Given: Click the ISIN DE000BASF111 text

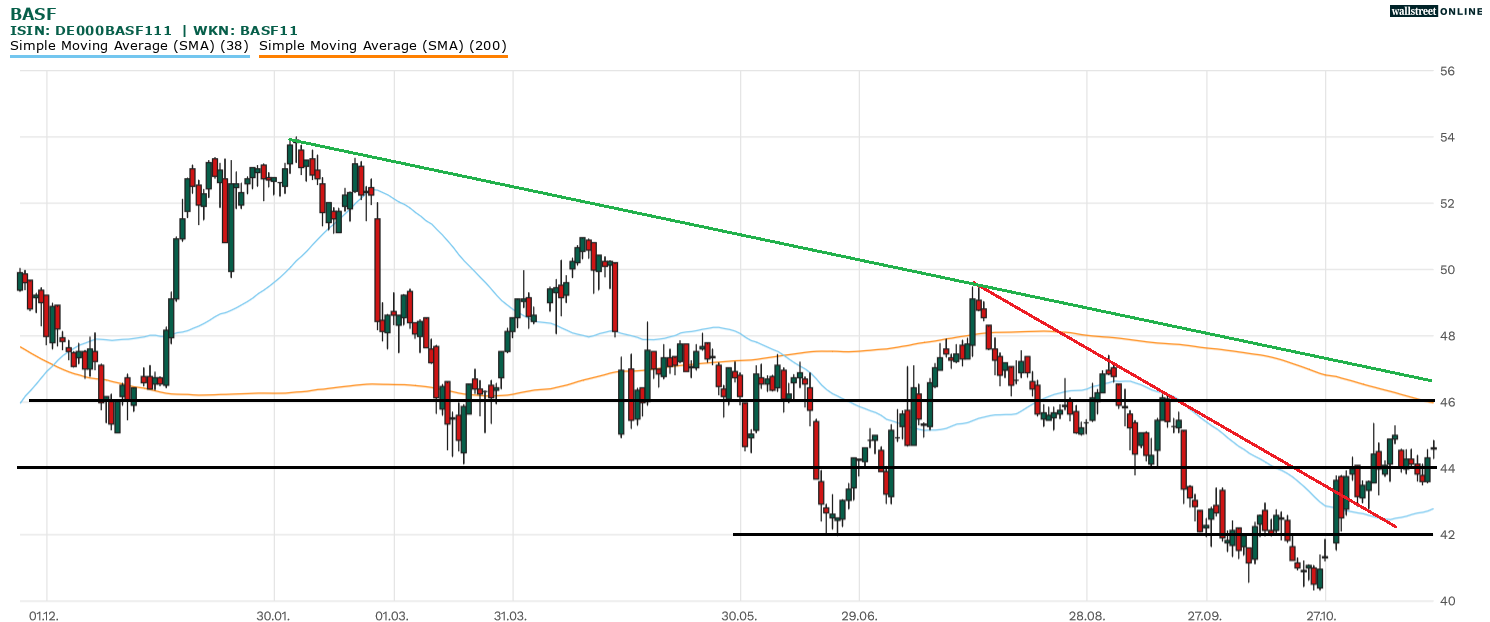Looking at the screenshot, I should coord(90,30).
